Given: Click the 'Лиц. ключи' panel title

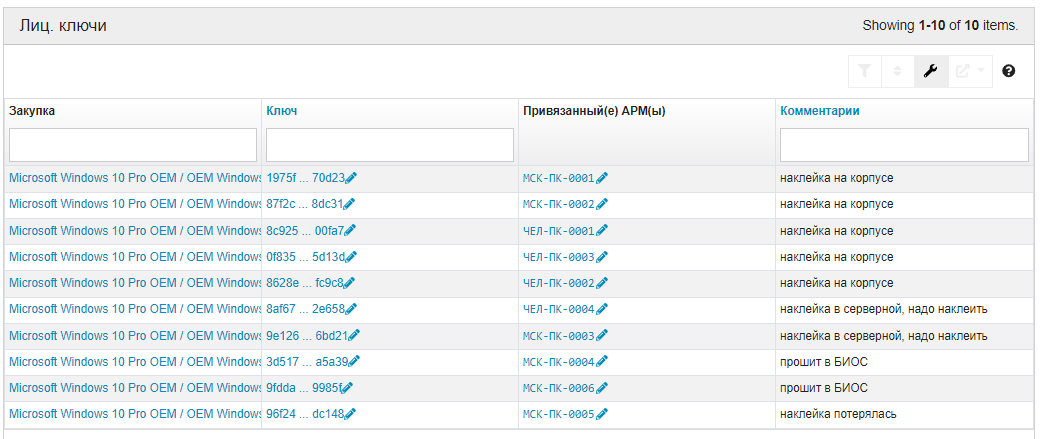Looking at the screenshot, I should point(63,26).
